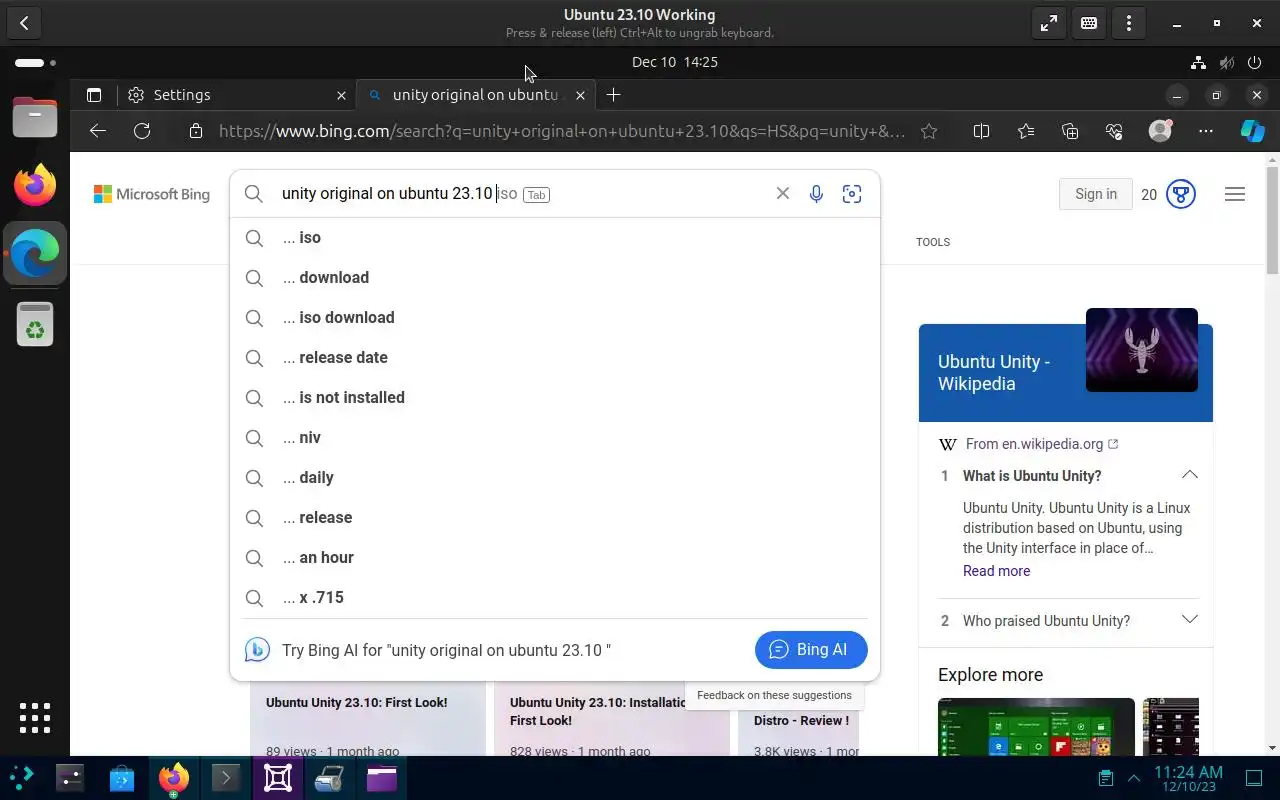
Task: Open Edge collections icon
Action: 1070,131
